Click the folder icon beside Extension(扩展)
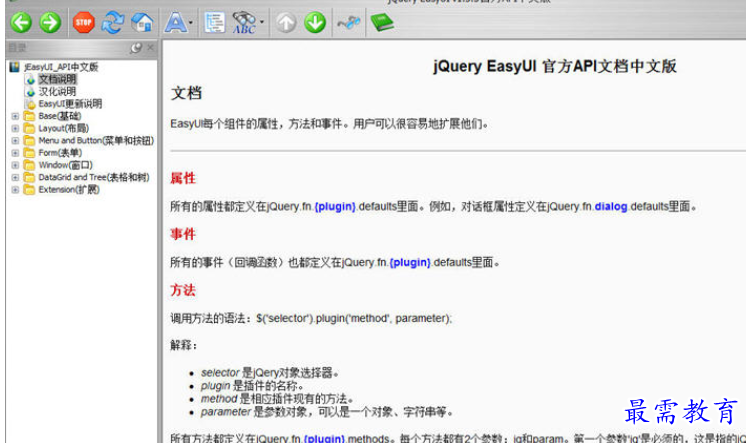Screen dimensions: 746x443 point(29,190)
